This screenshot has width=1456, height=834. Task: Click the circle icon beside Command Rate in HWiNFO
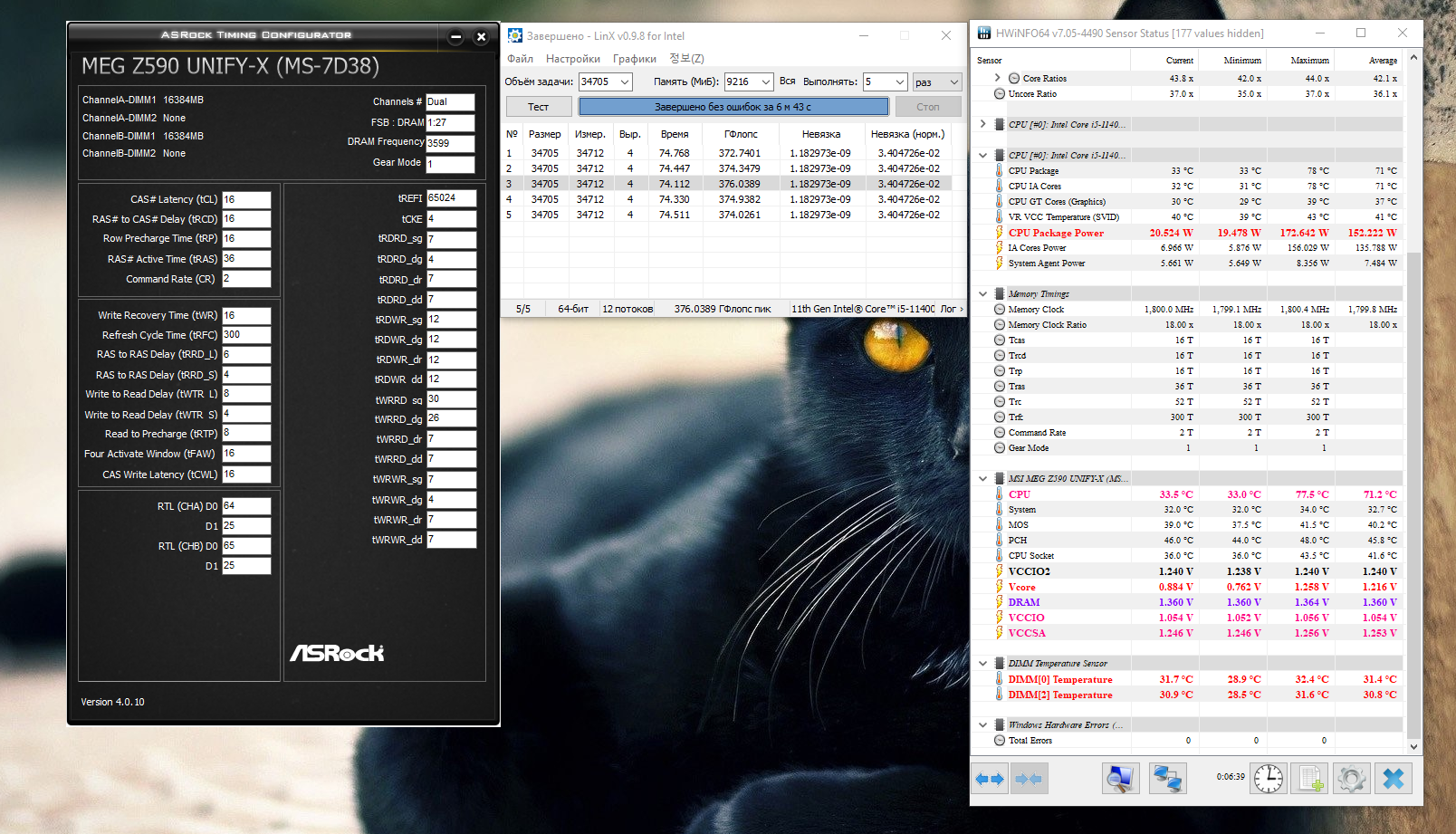(x=1000, y=432)
